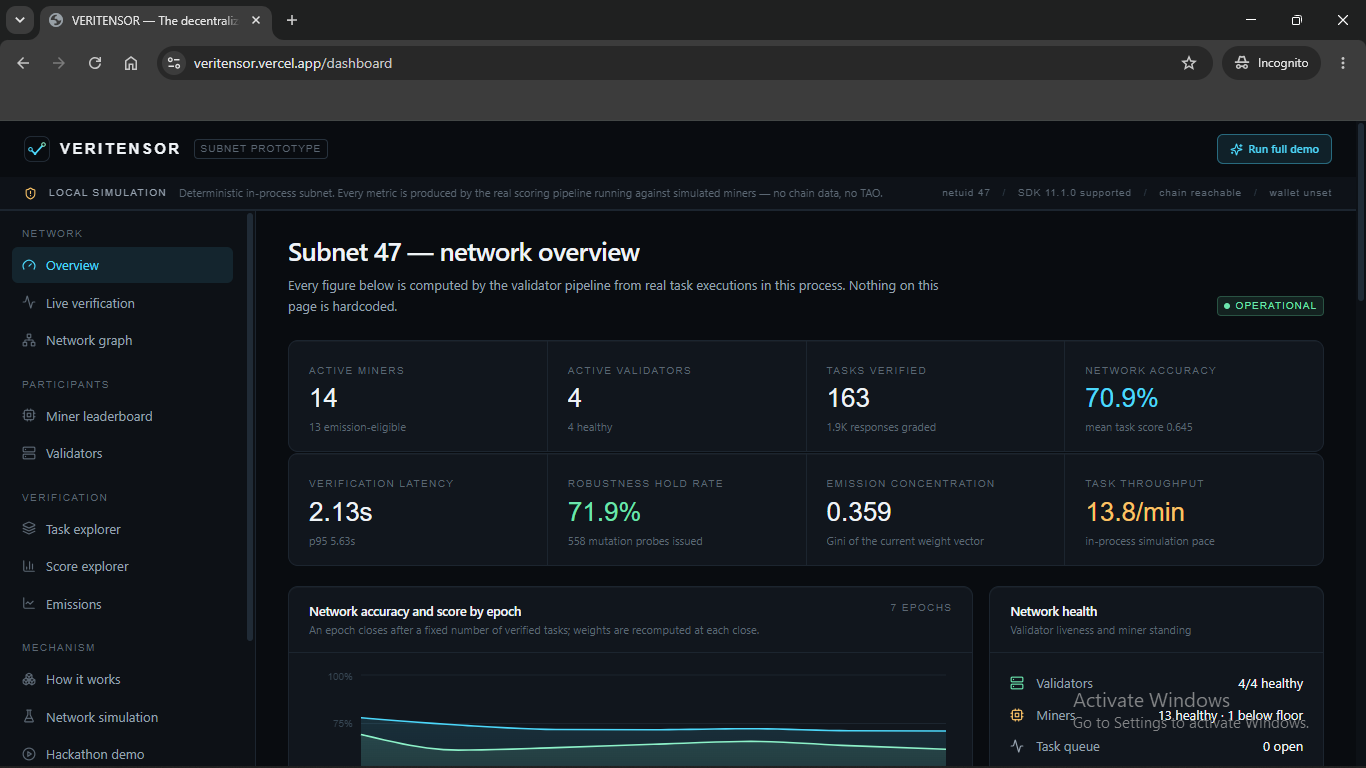Click the Task queue pulse icon
This screenshot has height=768, width=1366.
tap(1018, 746)
